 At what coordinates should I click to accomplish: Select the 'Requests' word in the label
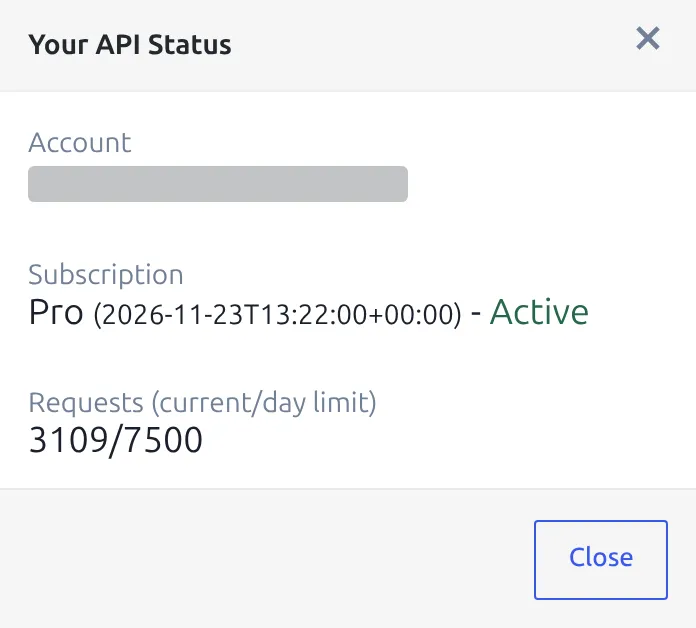click(86, 403)
